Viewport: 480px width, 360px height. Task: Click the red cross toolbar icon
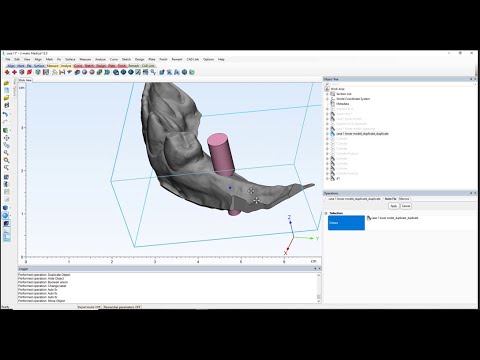[x=15, y=72]
